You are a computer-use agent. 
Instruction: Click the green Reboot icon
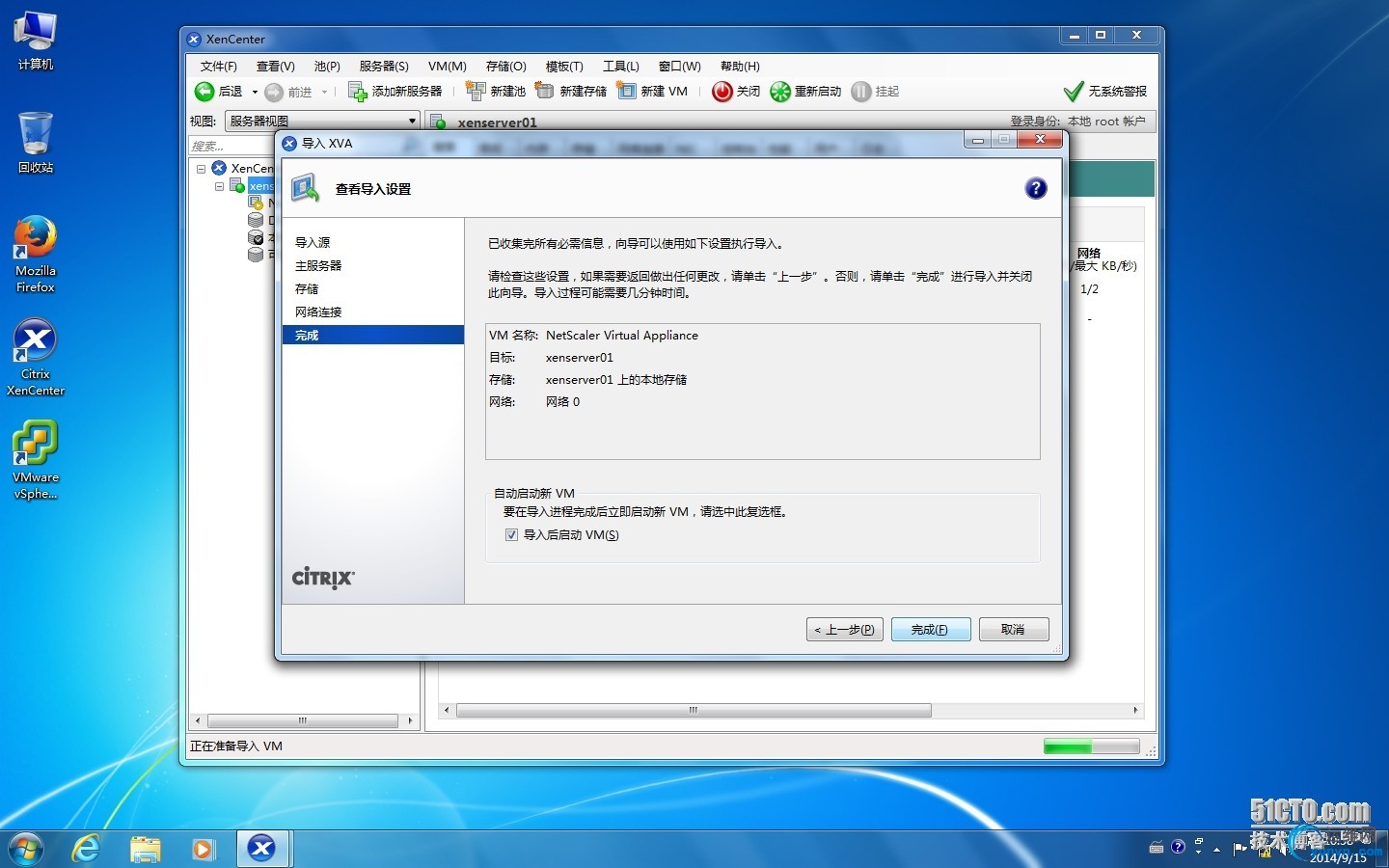780,92
